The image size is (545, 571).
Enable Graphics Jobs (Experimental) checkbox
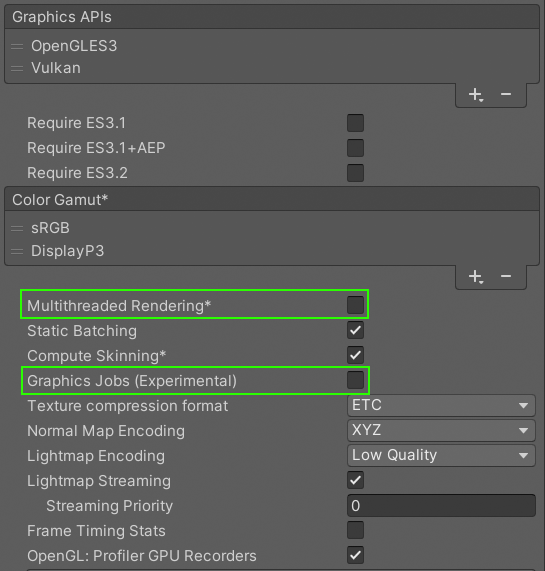coord(355,380)
